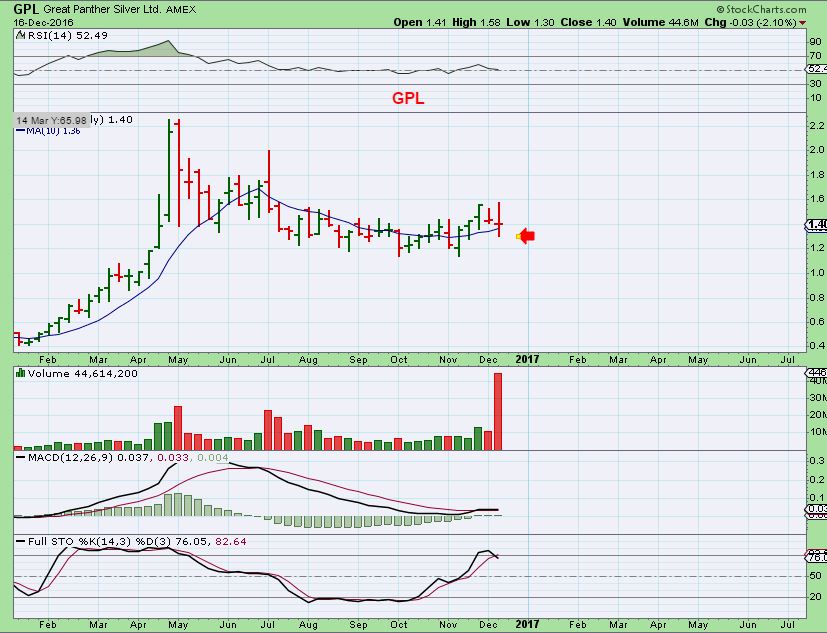Click the Oct label on bottom time axis
This screenshot has width=827, height=633.
(399, 625)
